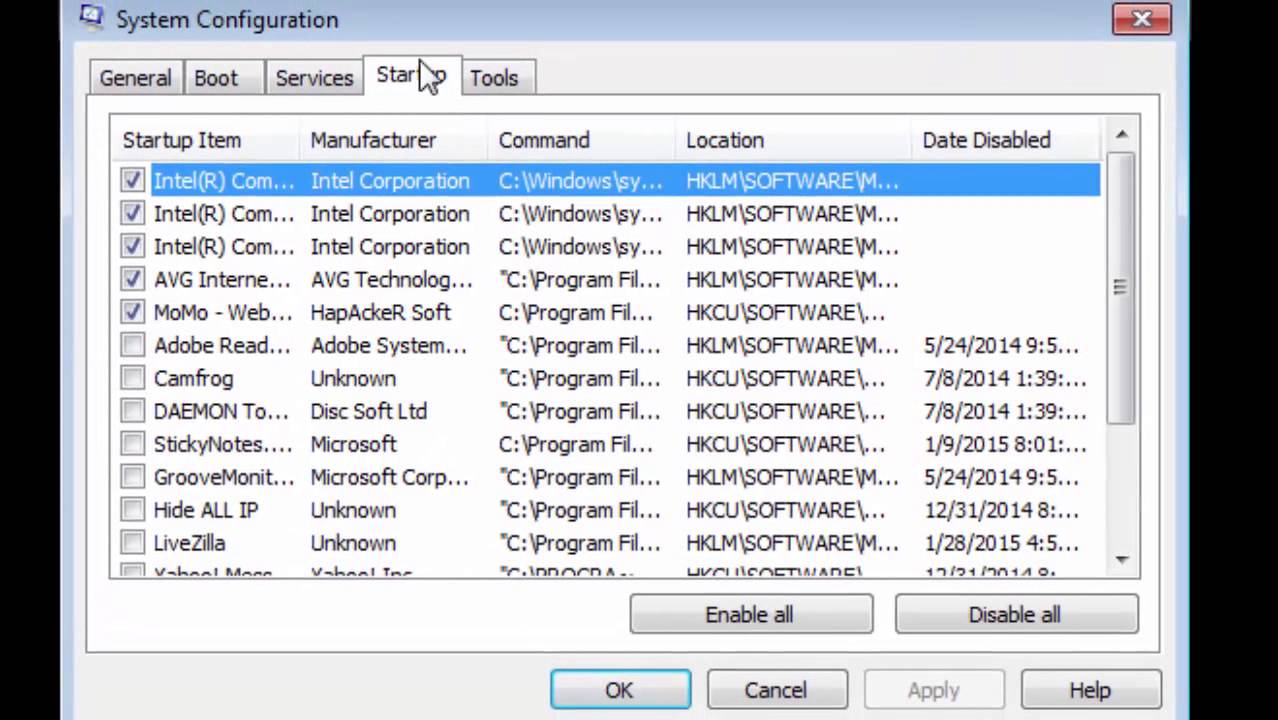The height and width of the screenshot is (720, 1278).
Task: Click the Cancel button
Action: pos(776,690)
